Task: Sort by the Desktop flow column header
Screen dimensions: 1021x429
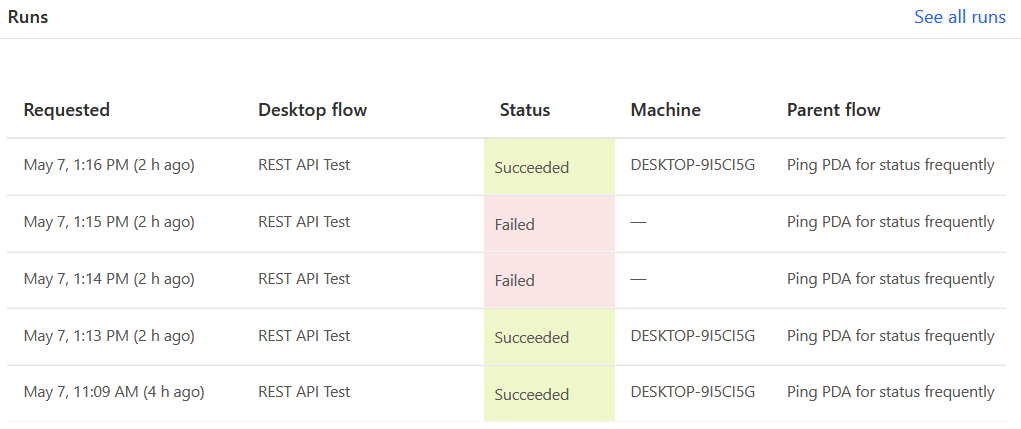Action: 313,110
